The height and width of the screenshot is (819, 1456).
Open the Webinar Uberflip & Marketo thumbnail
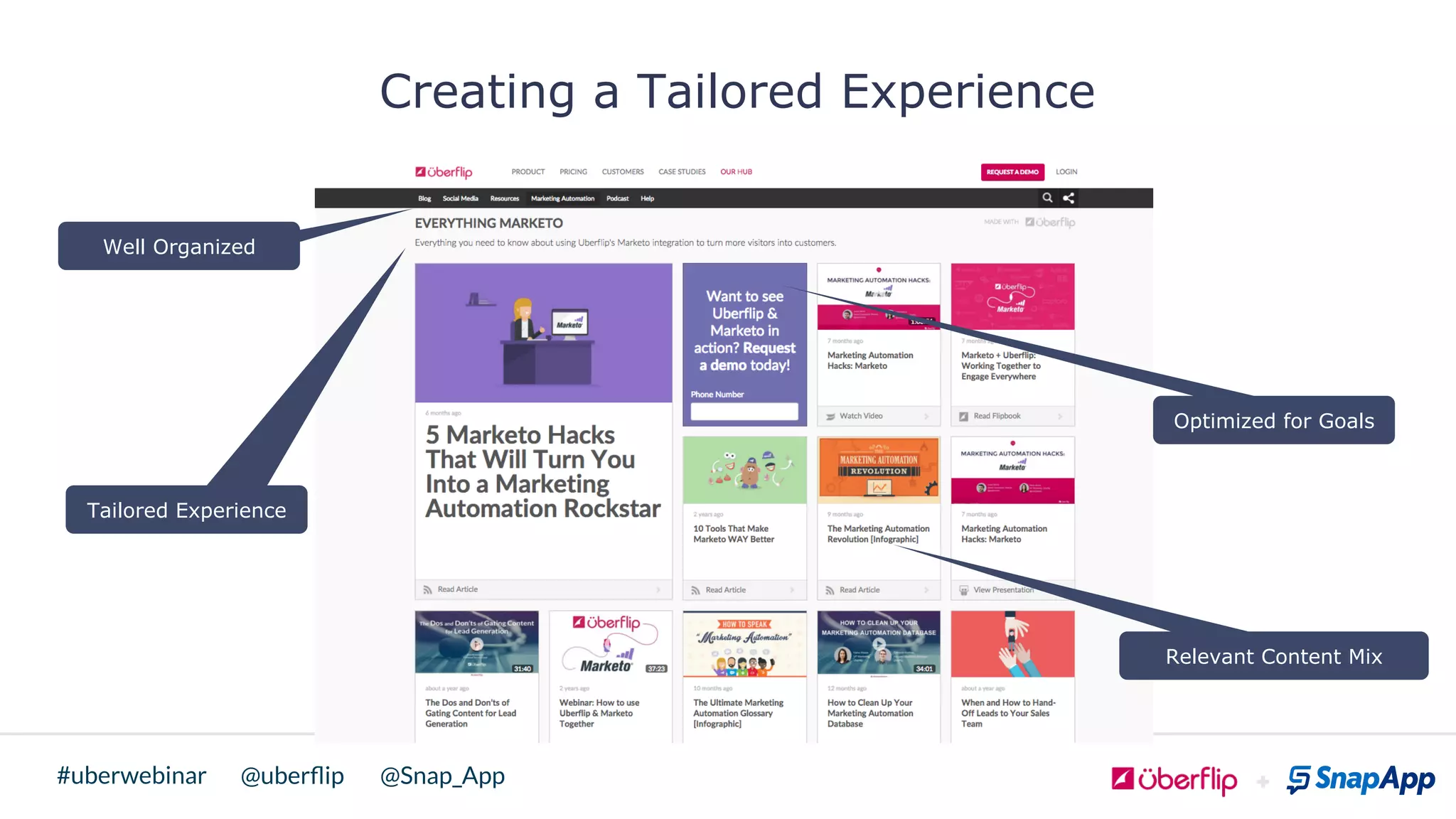tap(611, 643)
